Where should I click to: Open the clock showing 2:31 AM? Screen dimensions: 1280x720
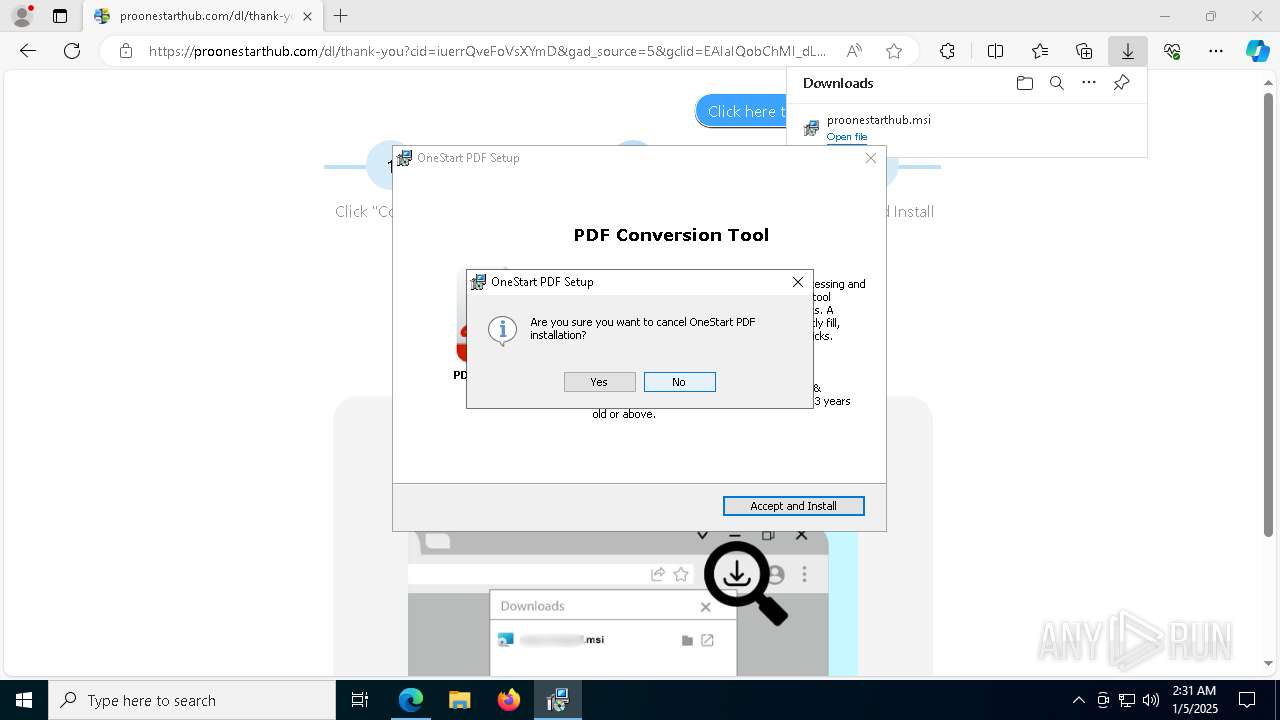coord(1193,700)
